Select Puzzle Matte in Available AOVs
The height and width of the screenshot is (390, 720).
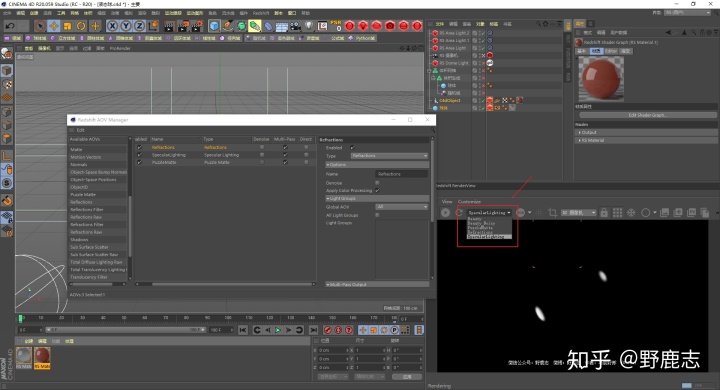point(83,195)
